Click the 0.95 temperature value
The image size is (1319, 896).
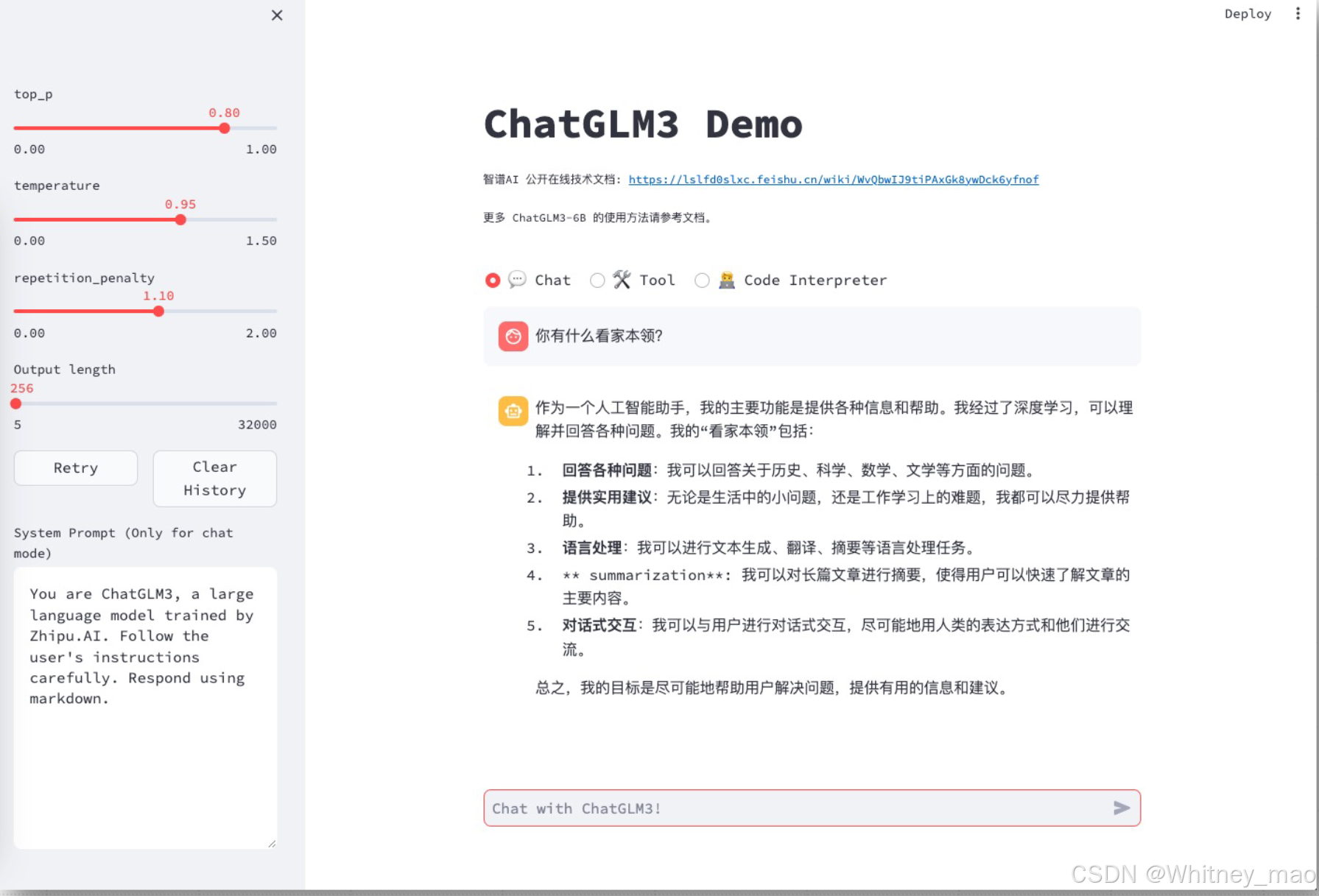point(180,204)
